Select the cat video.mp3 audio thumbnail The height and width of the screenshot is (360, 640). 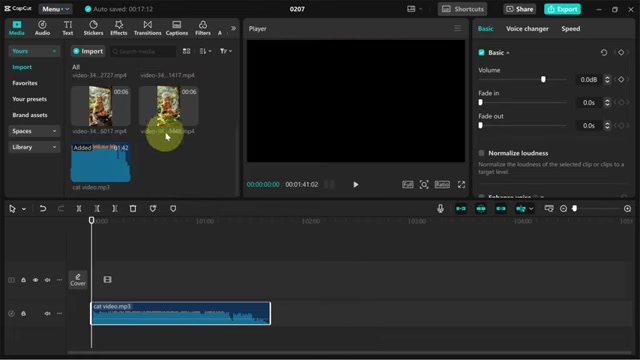pyautogui.click(x=101, y=162)
